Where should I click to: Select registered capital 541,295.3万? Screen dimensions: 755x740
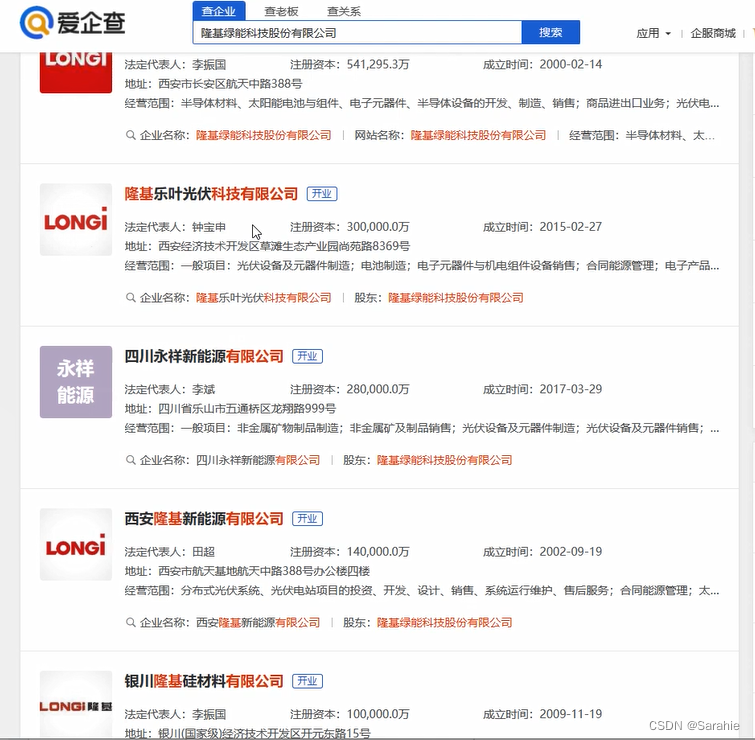click(x=378, y=65)
